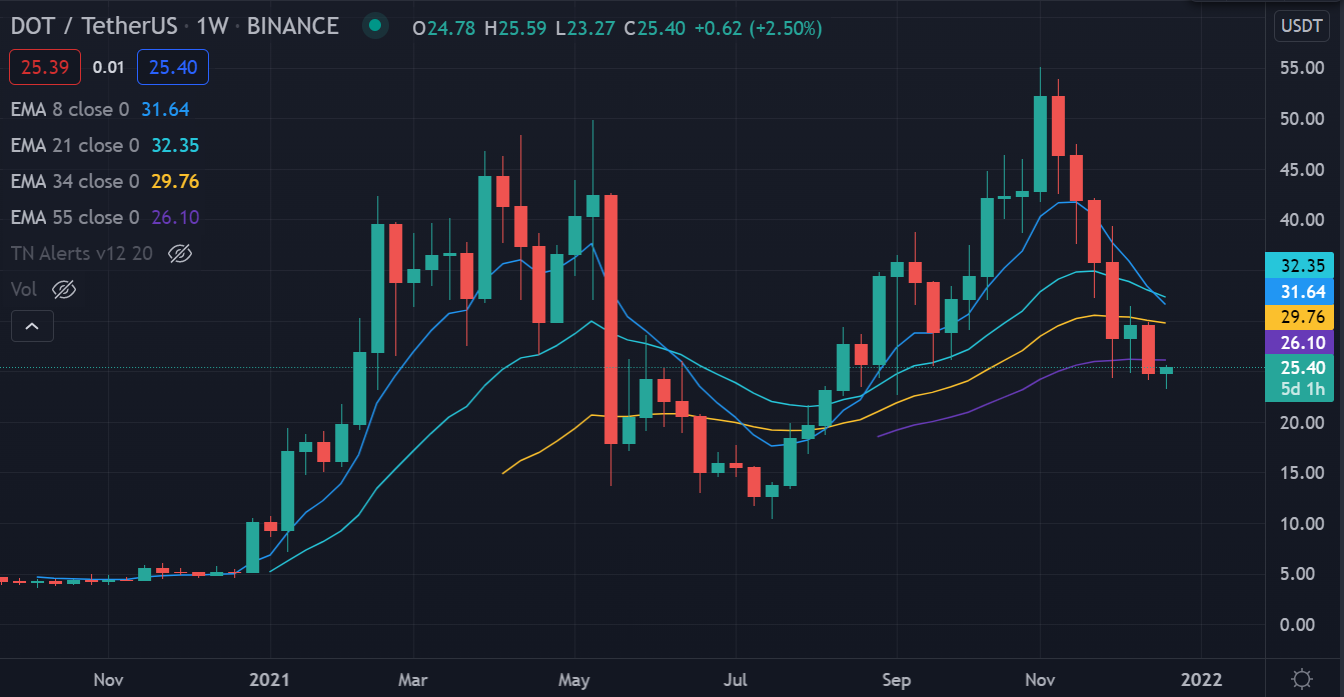
Task: Click the 26.10 purple price axis label
Action: (x=1301, y=342)
